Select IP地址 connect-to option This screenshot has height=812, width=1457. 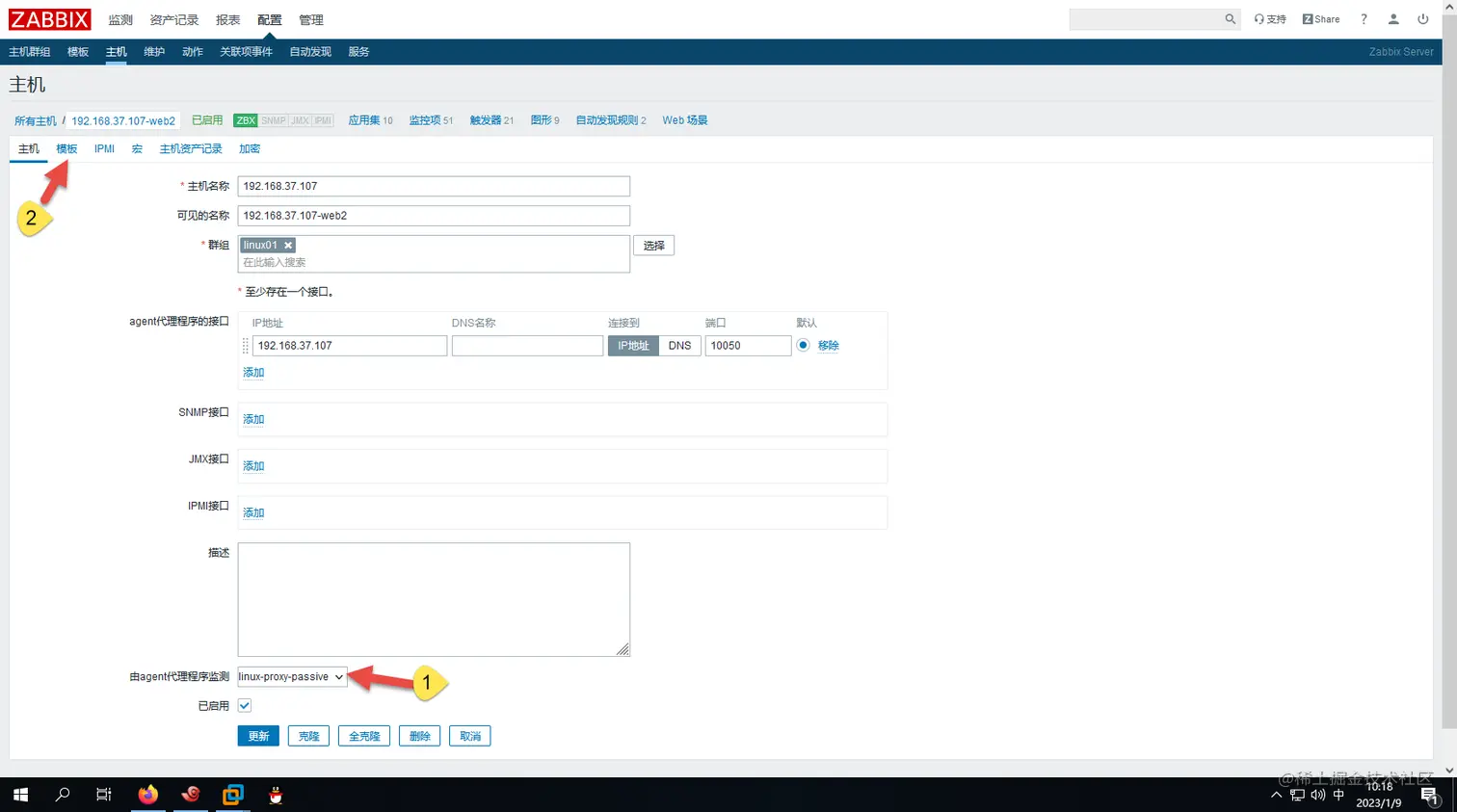[x=633, y=346]
